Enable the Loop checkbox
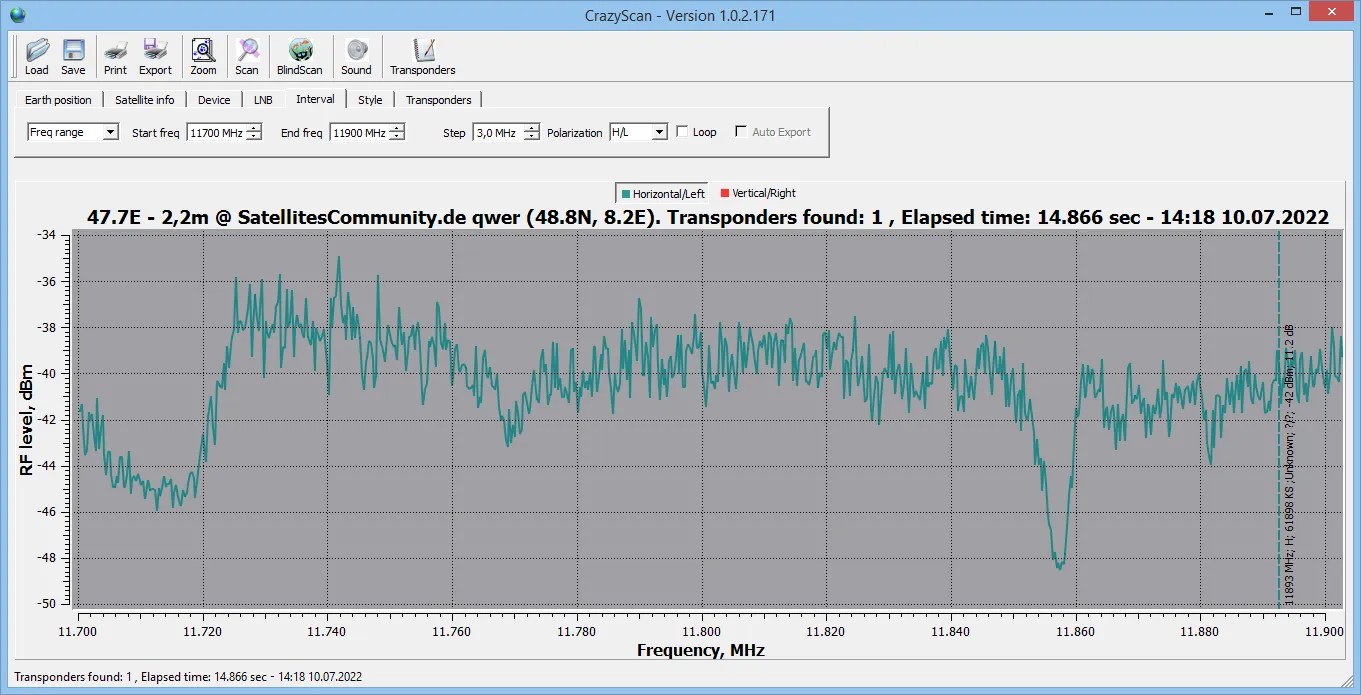Viewport: 1361px width, 695px height. (682, 132)
